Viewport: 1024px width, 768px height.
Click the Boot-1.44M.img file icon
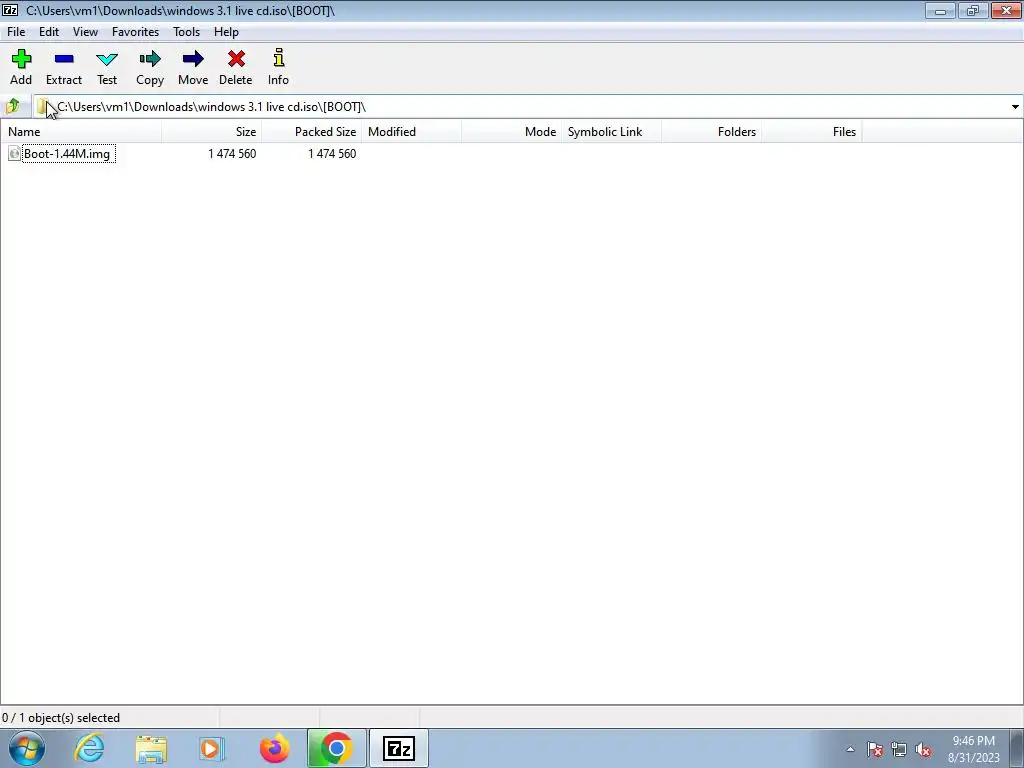(14, 153)
